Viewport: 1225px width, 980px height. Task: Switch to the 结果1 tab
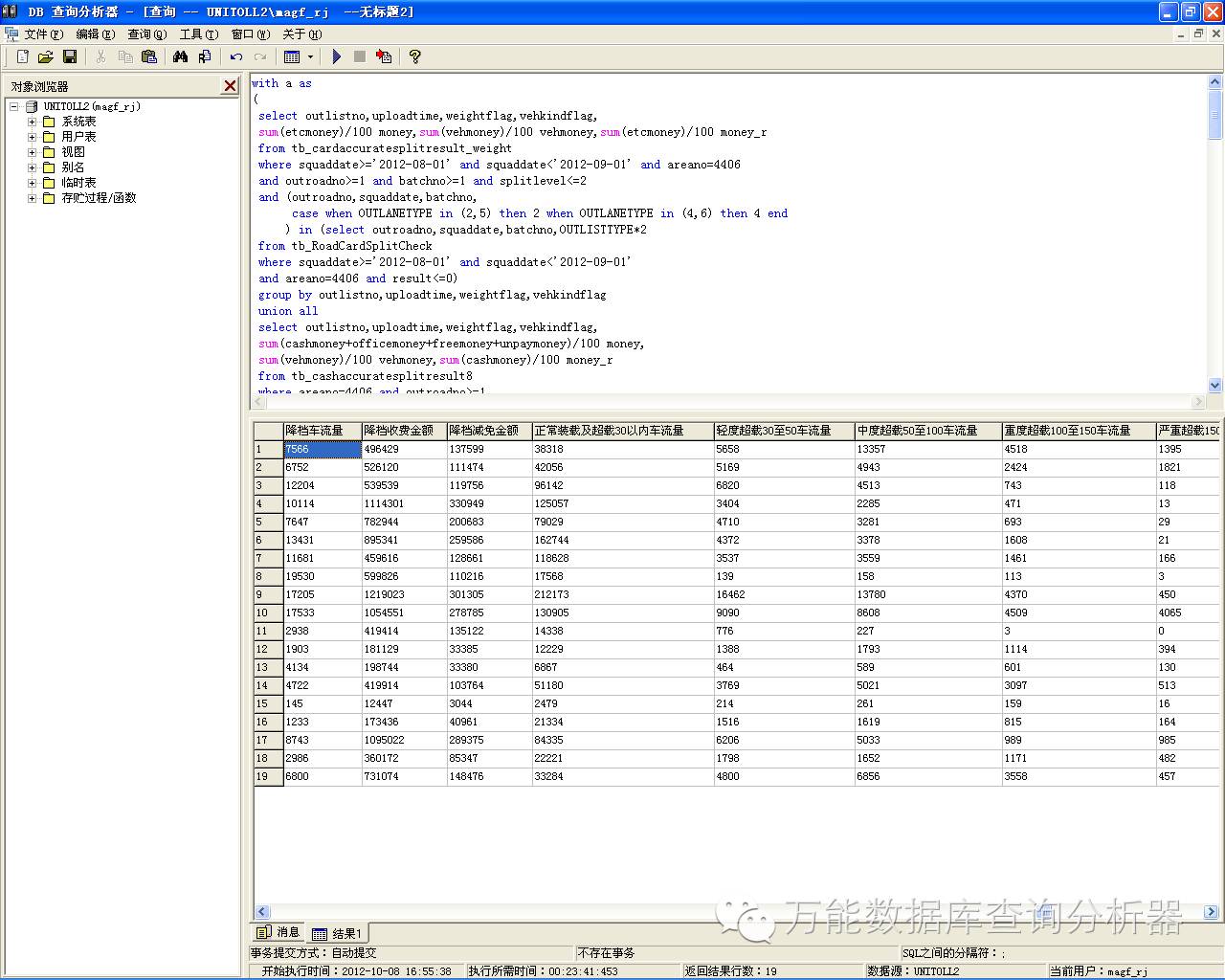(337, 933)
